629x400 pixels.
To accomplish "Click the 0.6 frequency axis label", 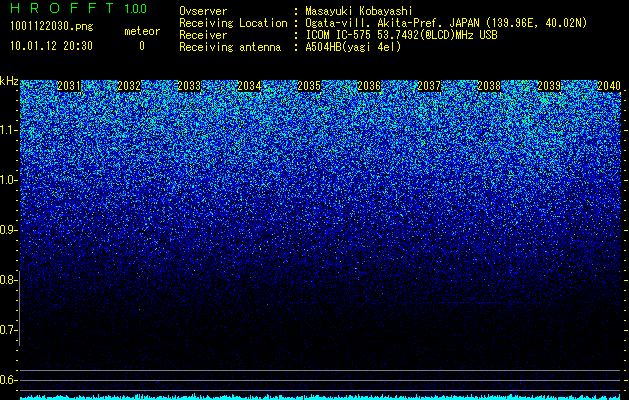I will click(8, 380).
